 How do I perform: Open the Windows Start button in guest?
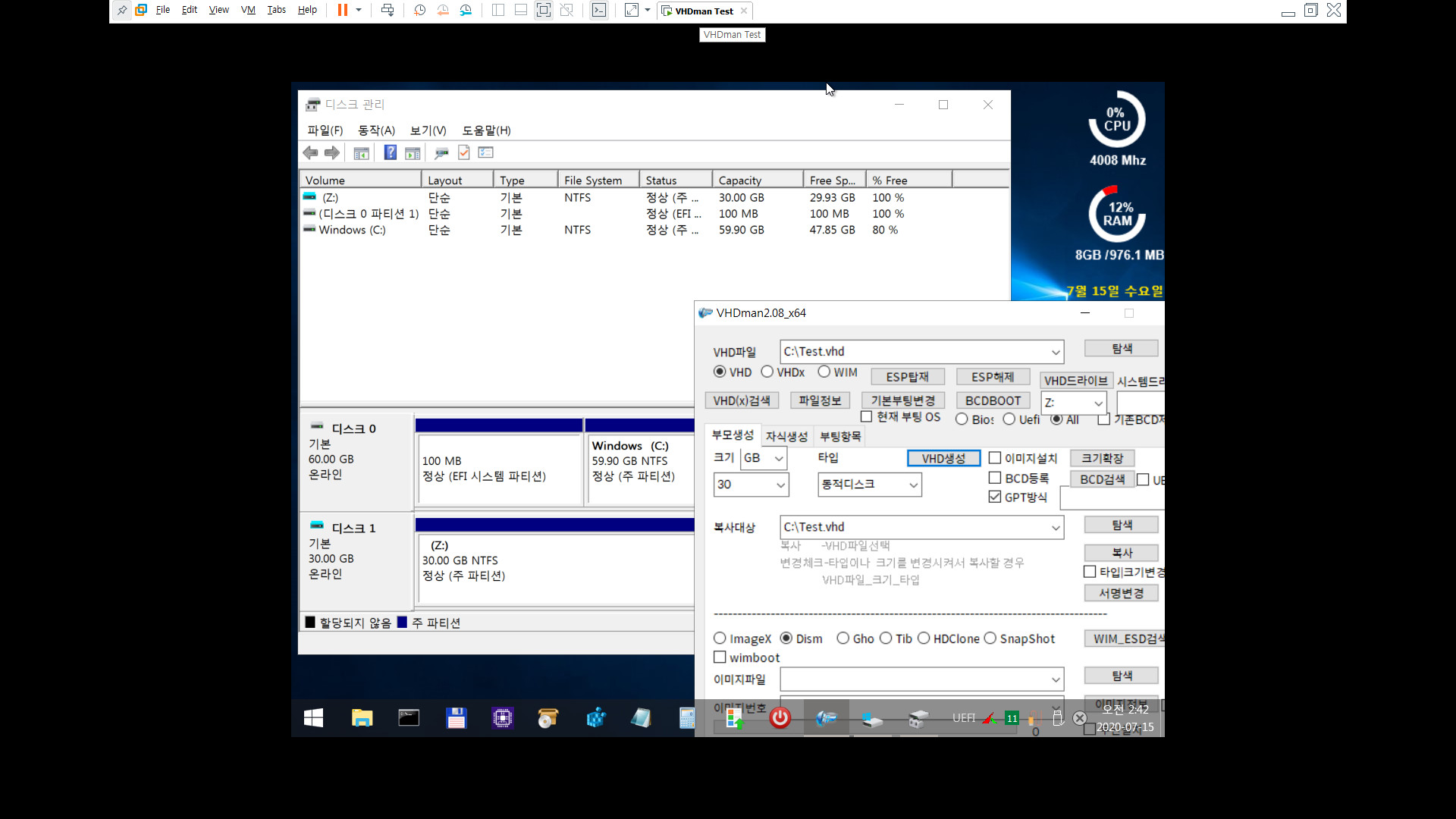coord(314,717)
